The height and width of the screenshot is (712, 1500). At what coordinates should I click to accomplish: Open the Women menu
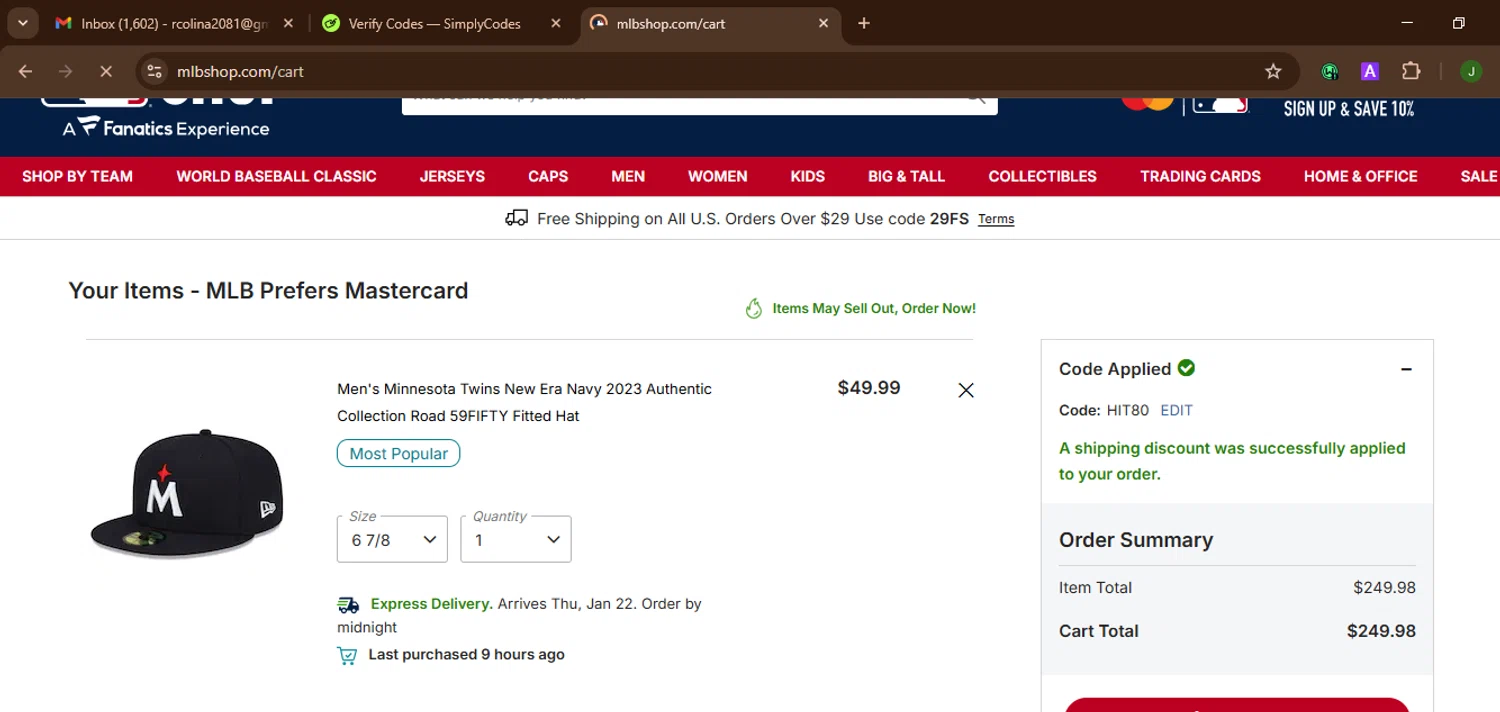click(x=718, y=176)
